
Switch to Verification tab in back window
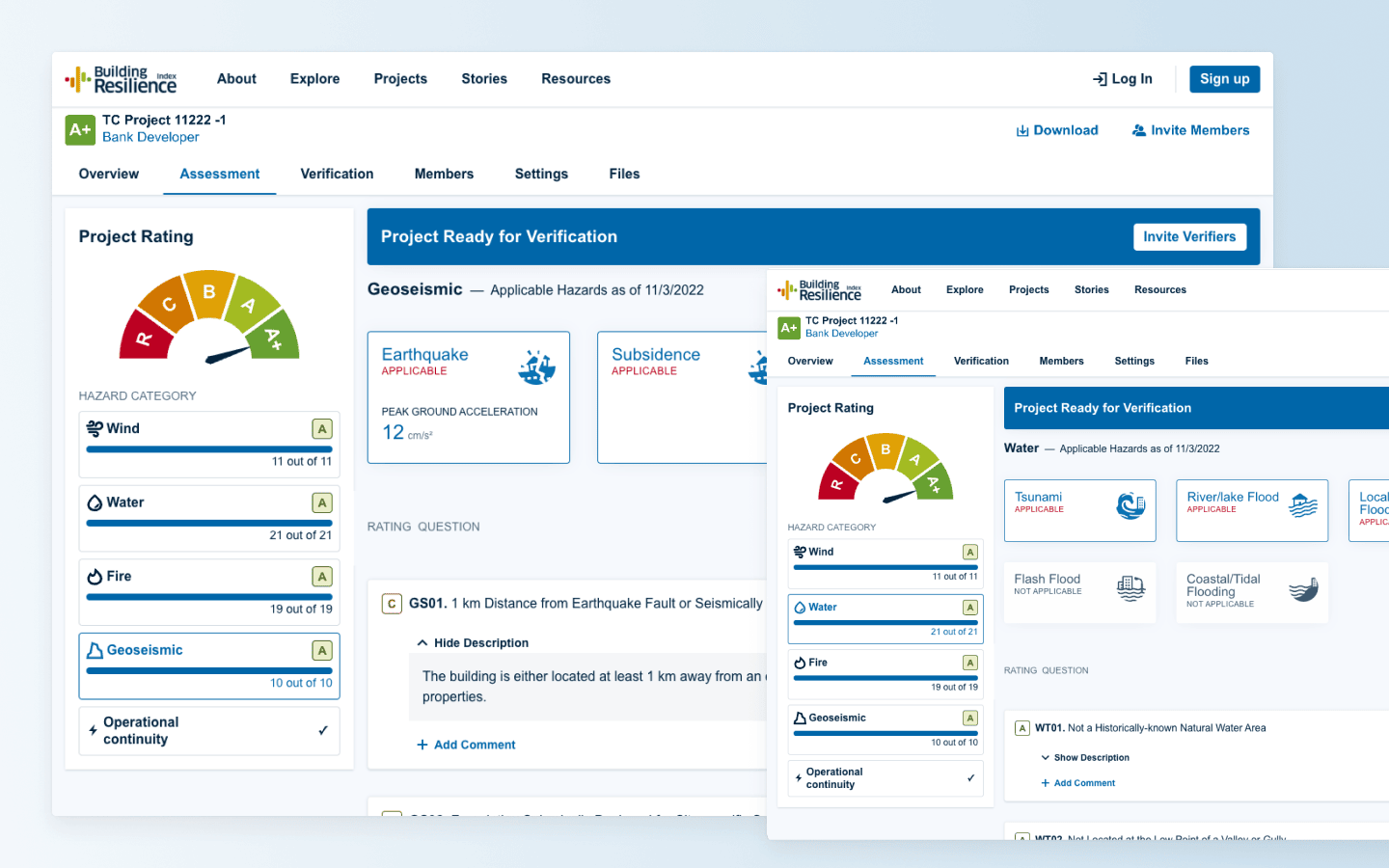point(337,175)
